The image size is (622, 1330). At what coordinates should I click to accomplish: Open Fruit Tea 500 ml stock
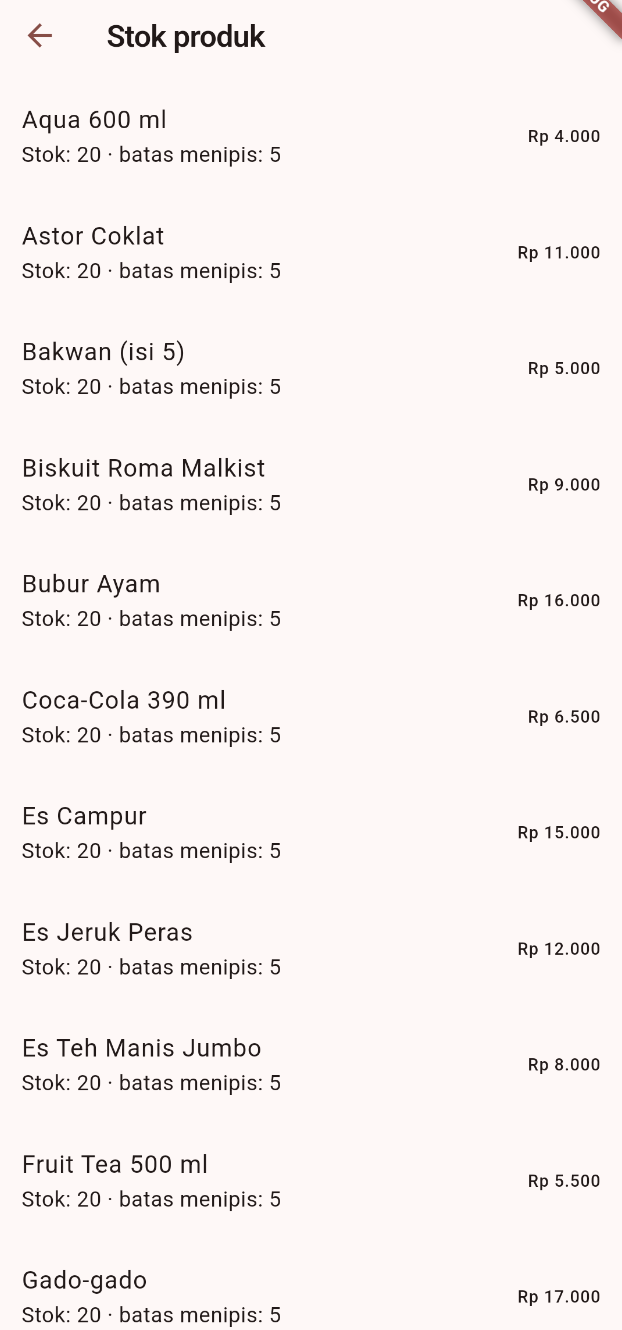[115, 1165]
